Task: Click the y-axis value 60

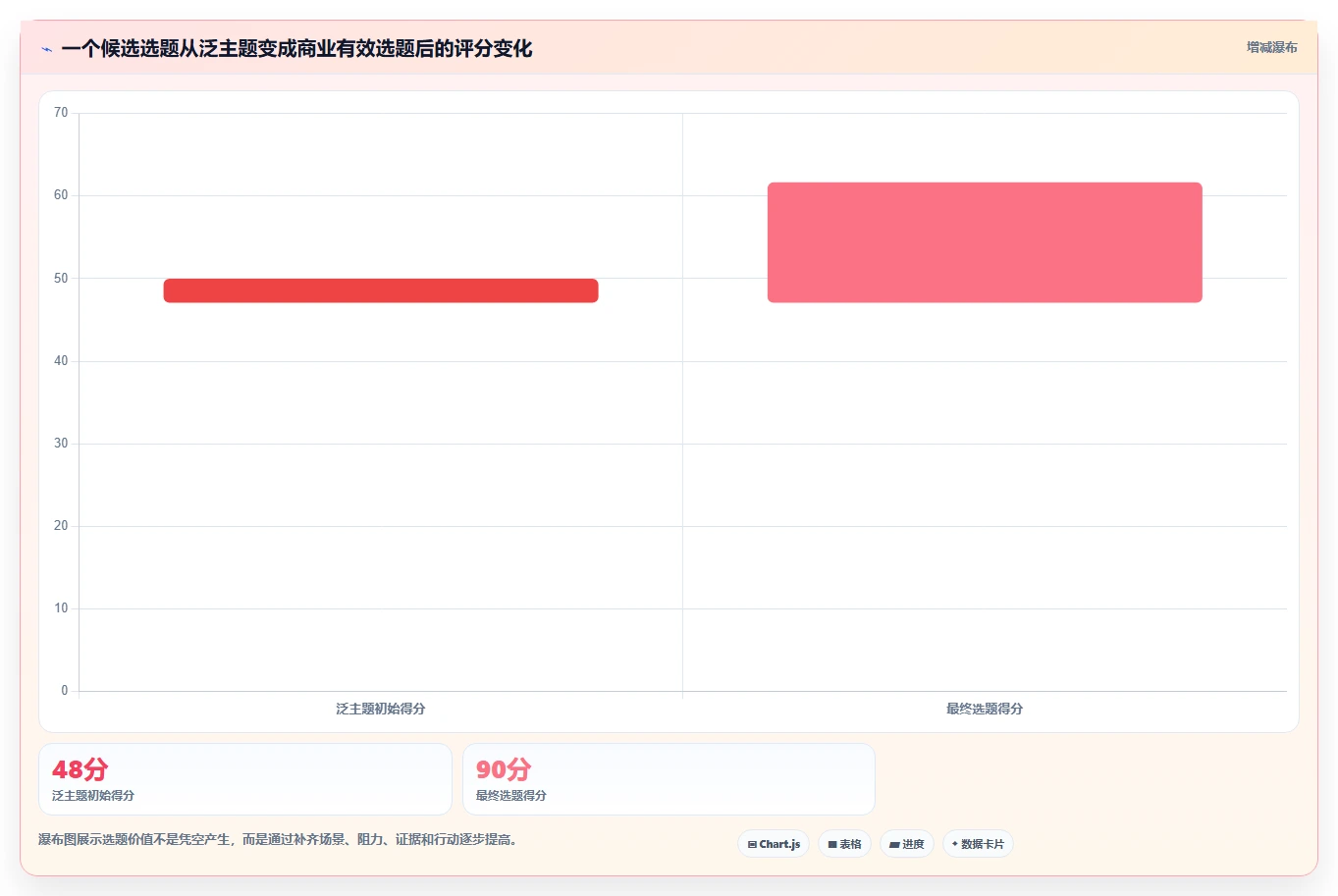Action: 61,195
